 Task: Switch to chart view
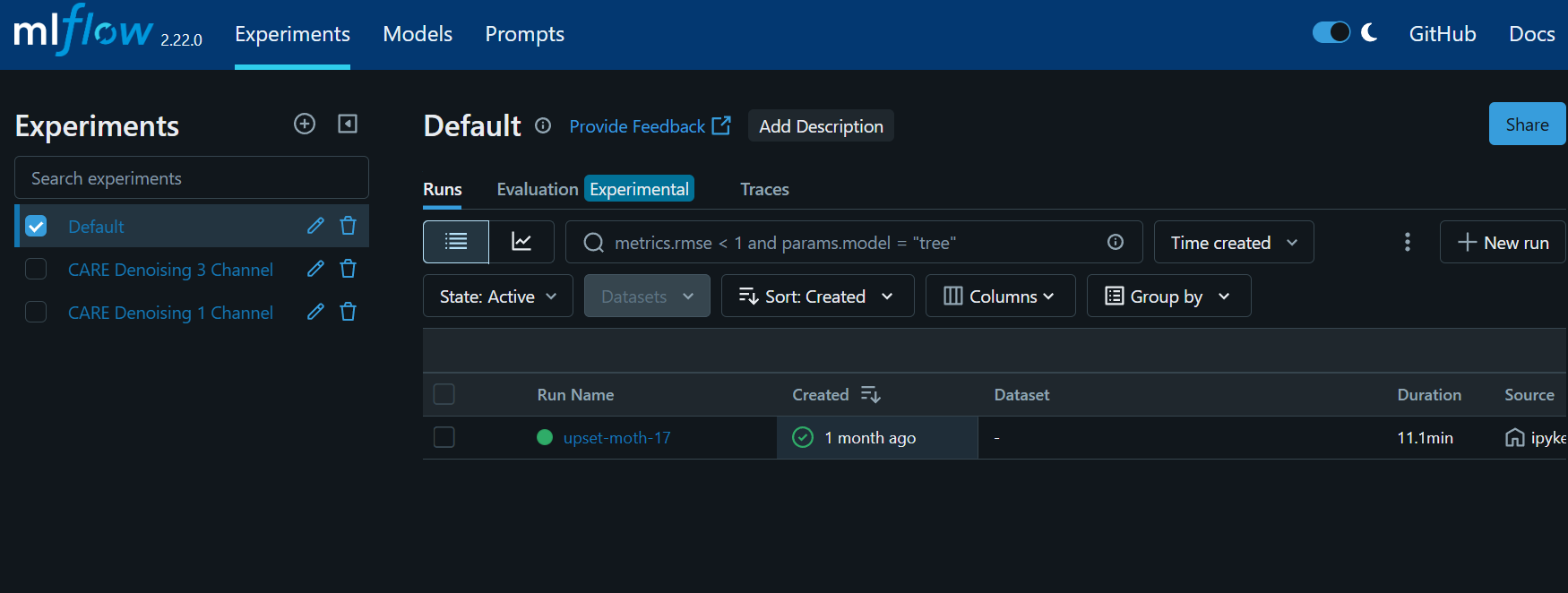click(521, 242)
